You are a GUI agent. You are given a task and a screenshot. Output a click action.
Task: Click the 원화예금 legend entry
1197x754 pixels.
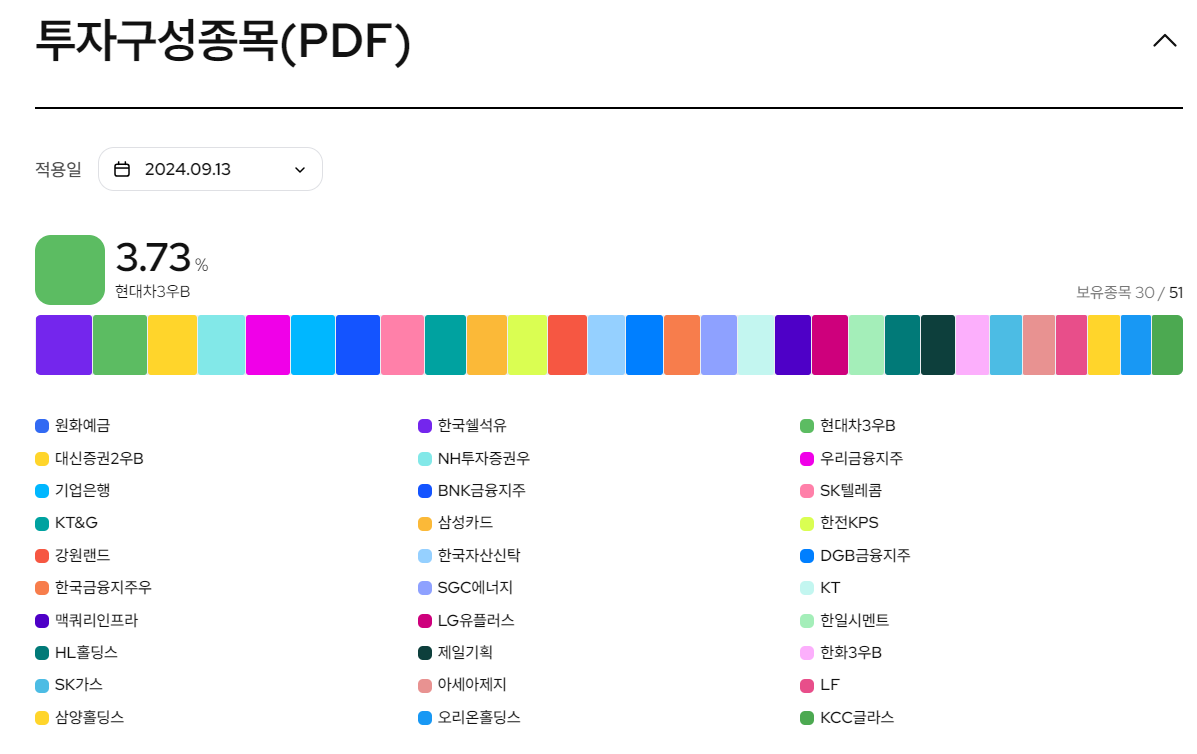click(73, 426)
